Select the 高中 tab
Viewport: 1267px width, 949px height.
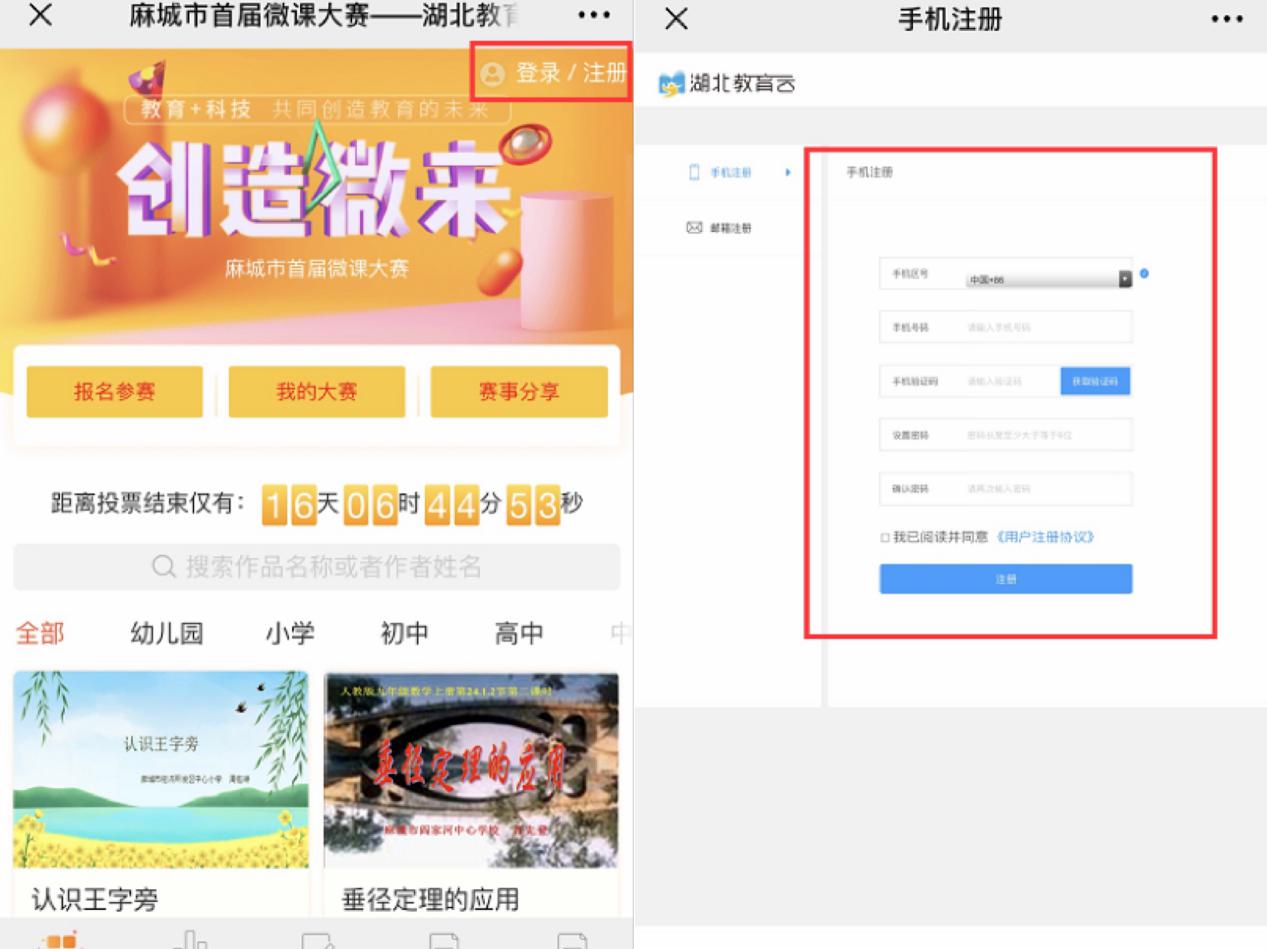point(519,633)
